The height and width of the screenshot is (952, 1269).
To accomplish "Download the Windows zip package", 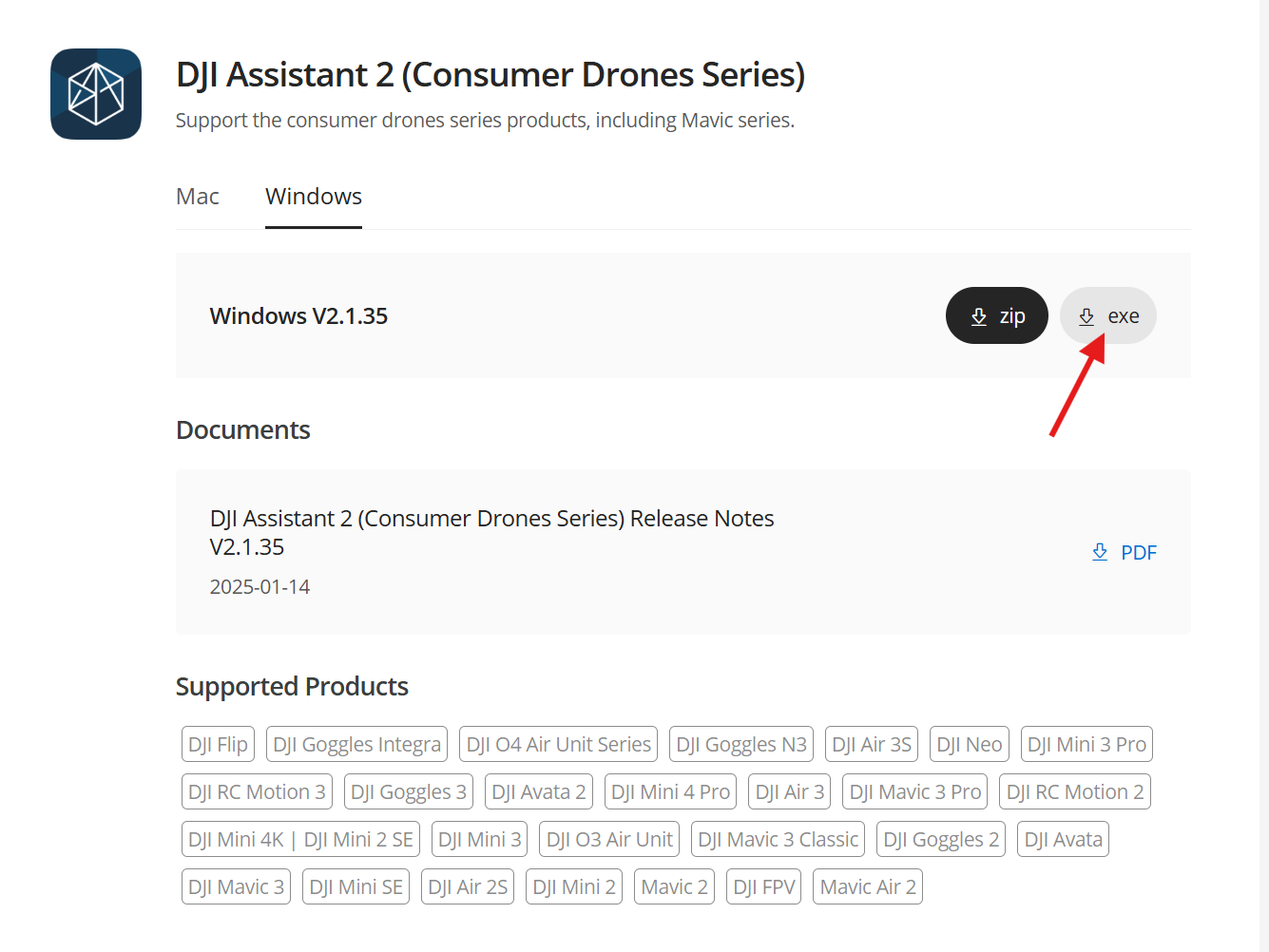I will [996, 315].
